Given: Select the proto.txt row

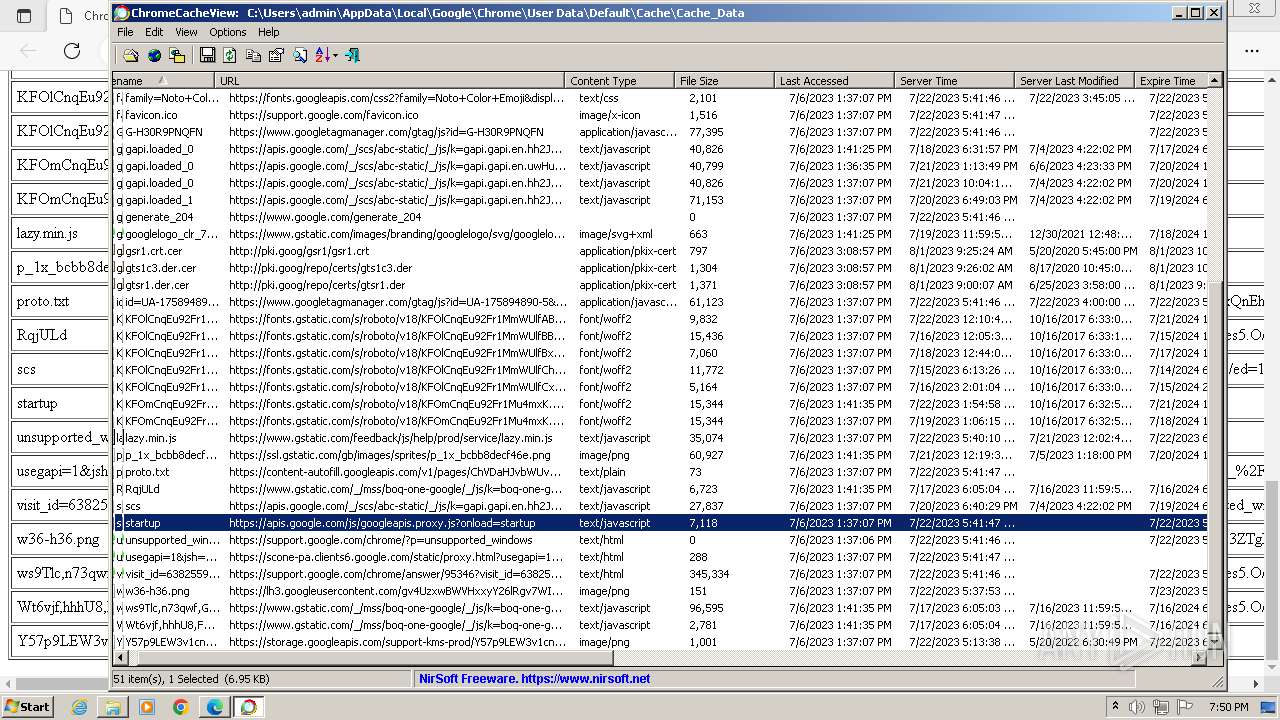Looking at the screenshot, I should 661,472.
